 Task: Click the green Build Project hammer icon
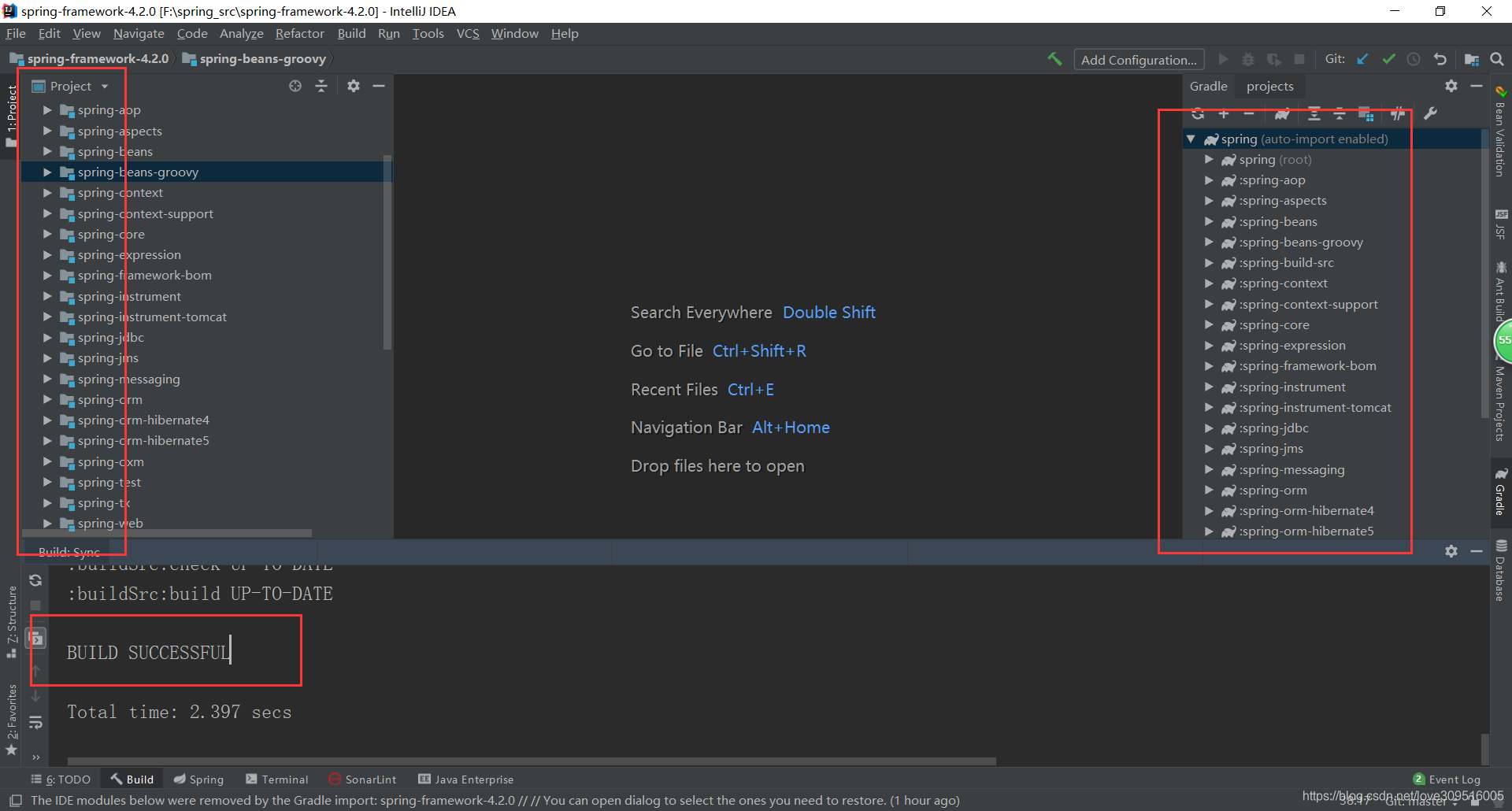coord(1054,59)
